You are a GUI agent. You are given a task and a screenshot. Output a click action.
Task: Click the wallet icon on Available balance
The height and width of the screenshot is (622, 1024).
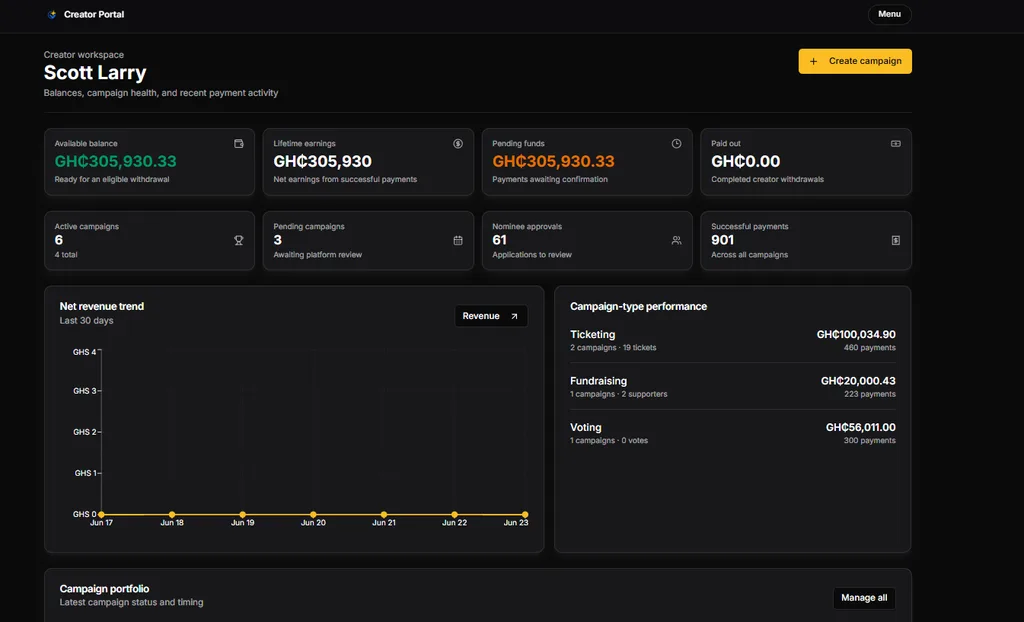pos(238,144)
